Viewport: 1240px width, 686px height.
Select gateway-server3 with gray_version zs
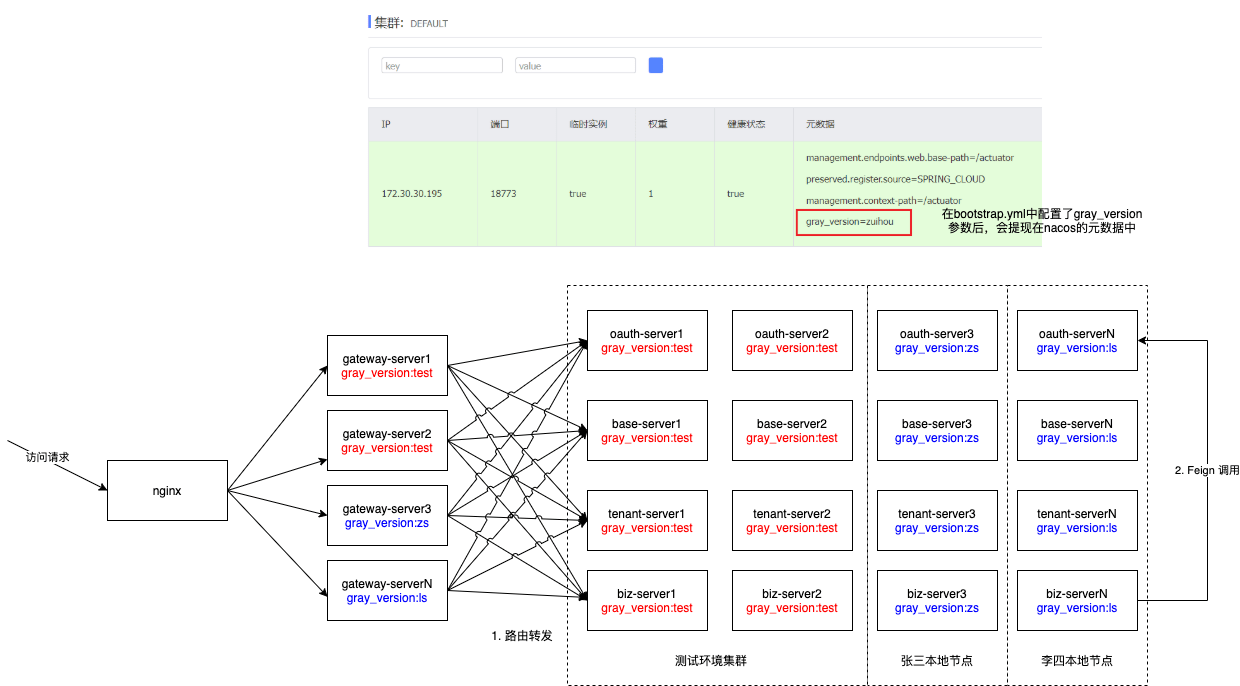pos(387,515)
